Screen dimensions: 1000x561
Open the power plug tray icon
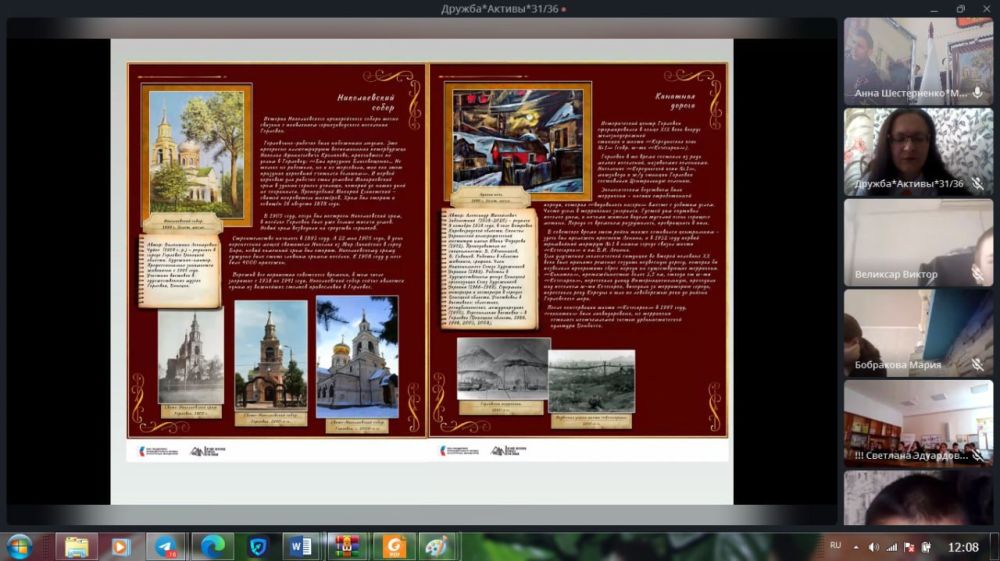tap(927, 547)
